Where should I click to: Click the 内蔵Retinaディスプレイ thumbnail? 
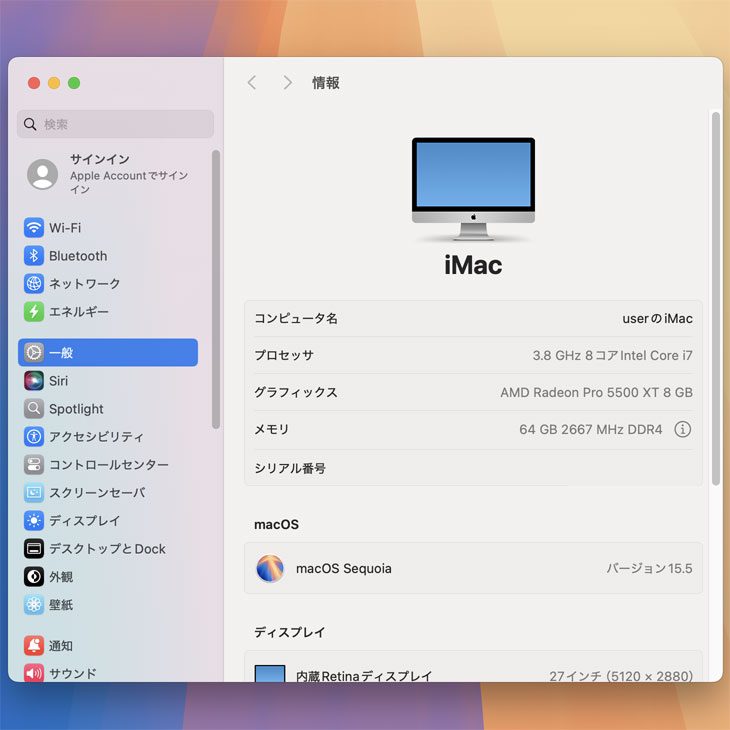click(x=270, y=674)
